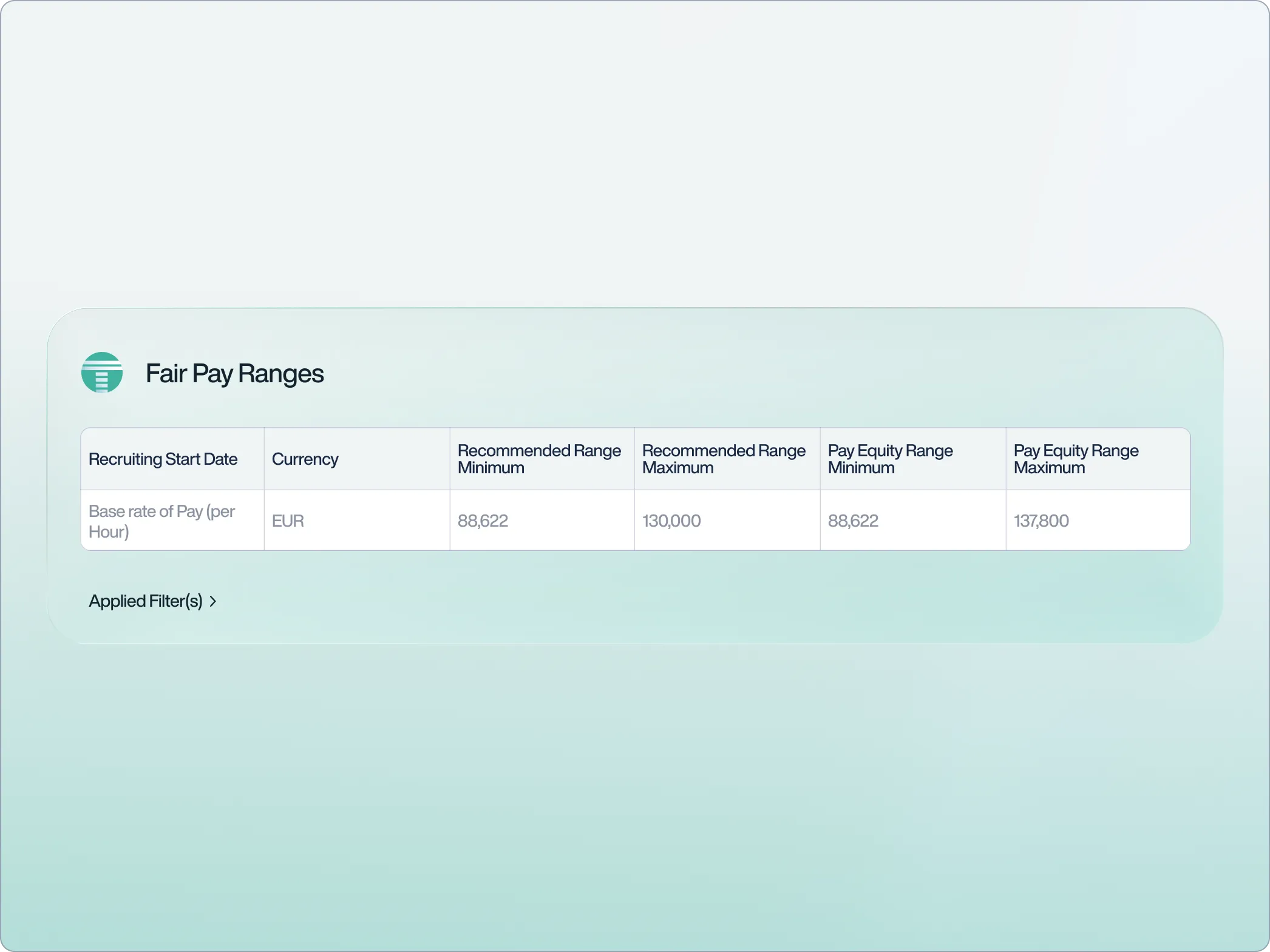Expand the Applied Filter(s) chevron arrow
The image size is (1270, 952).
[213, 601]
